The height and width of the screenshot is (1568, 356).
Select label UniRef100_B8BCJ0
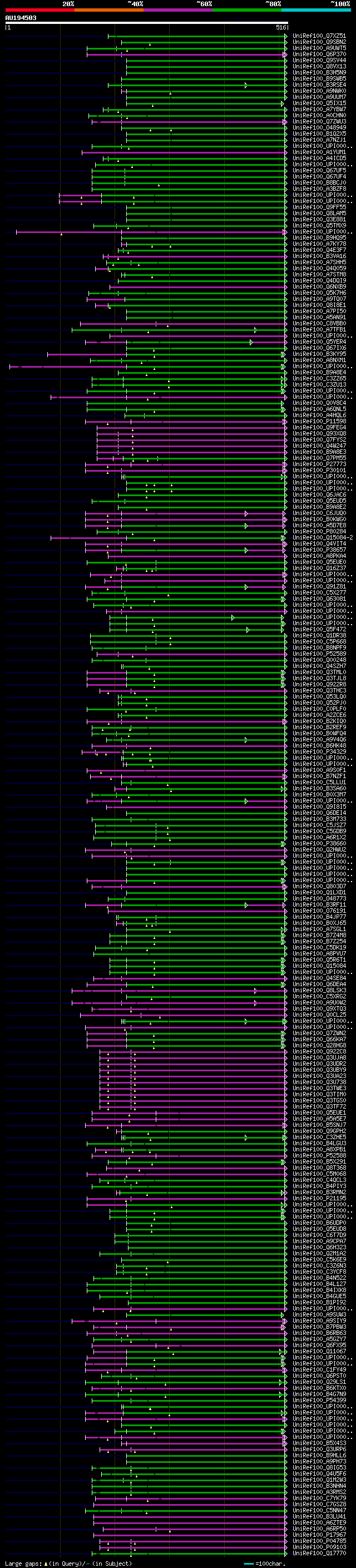(319, 182)
